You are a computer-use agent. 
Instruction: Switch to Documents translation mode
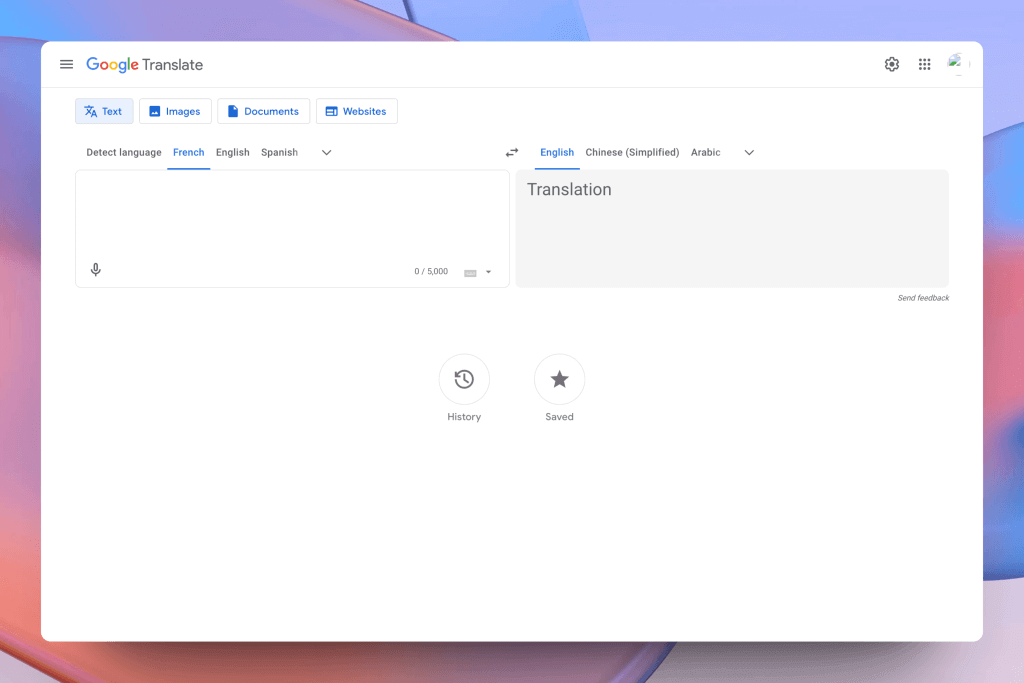(x=263, y=111)
